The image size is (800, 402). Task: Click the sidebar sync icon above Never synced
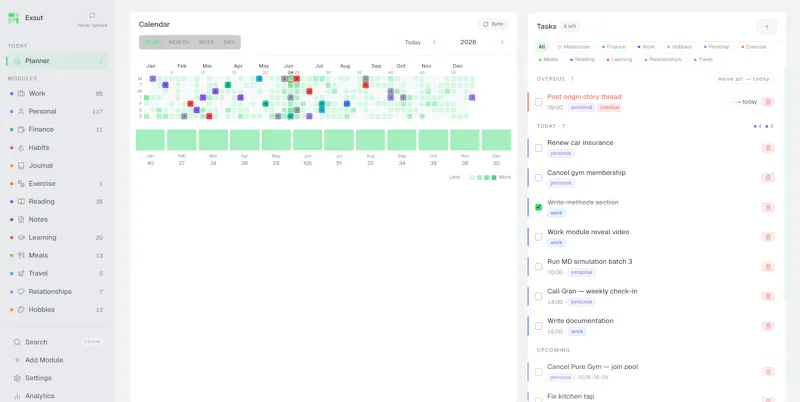tap(92, 16)
